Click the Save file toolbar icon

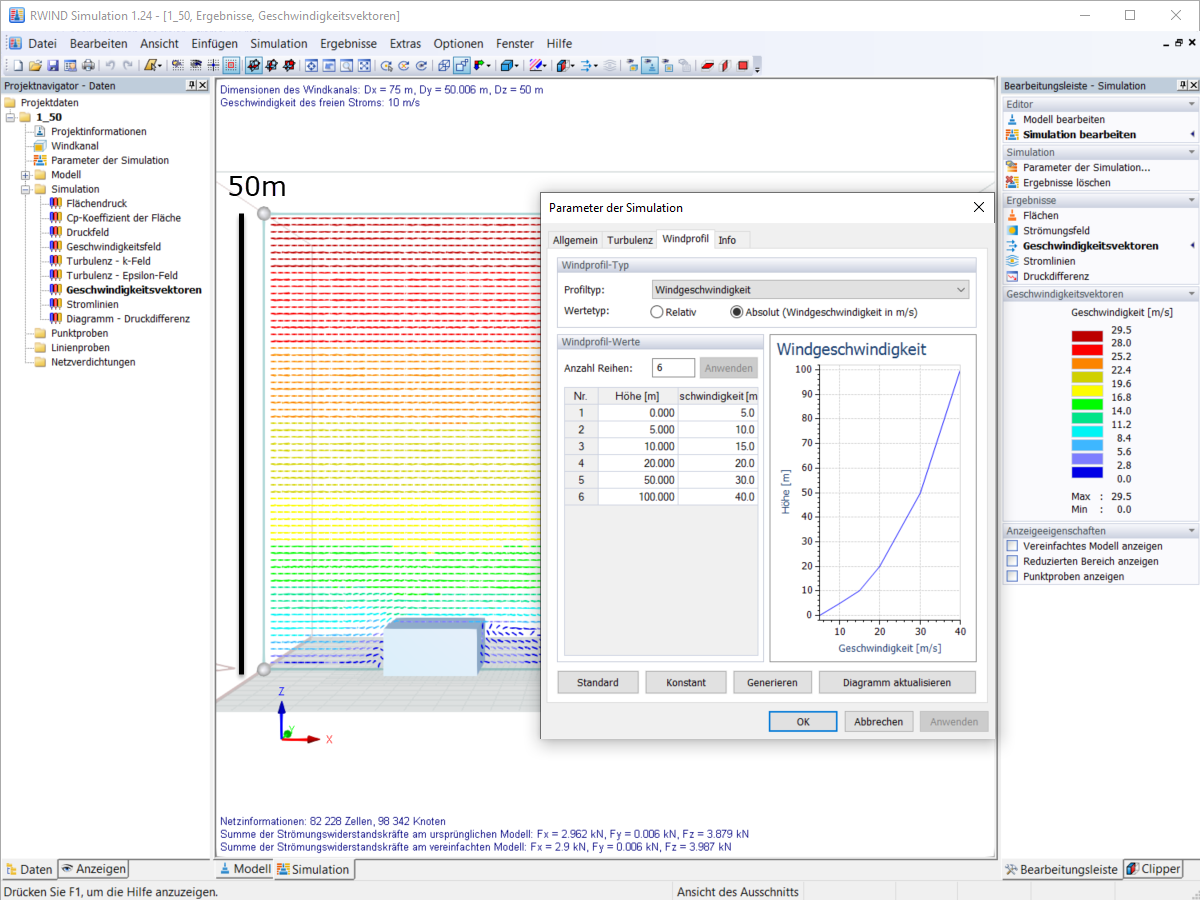click(x=53, y=66)
